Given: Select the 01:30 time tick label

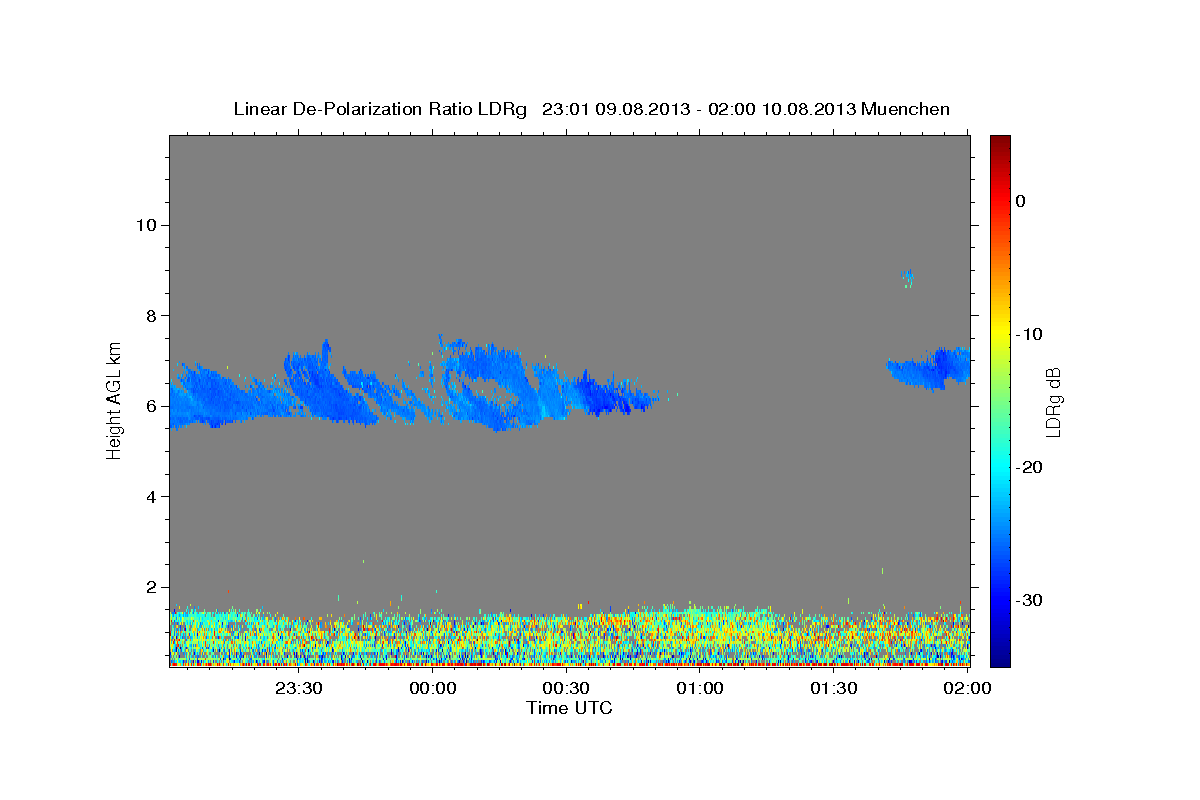Looking at the screenshot, I should point(833,688).
